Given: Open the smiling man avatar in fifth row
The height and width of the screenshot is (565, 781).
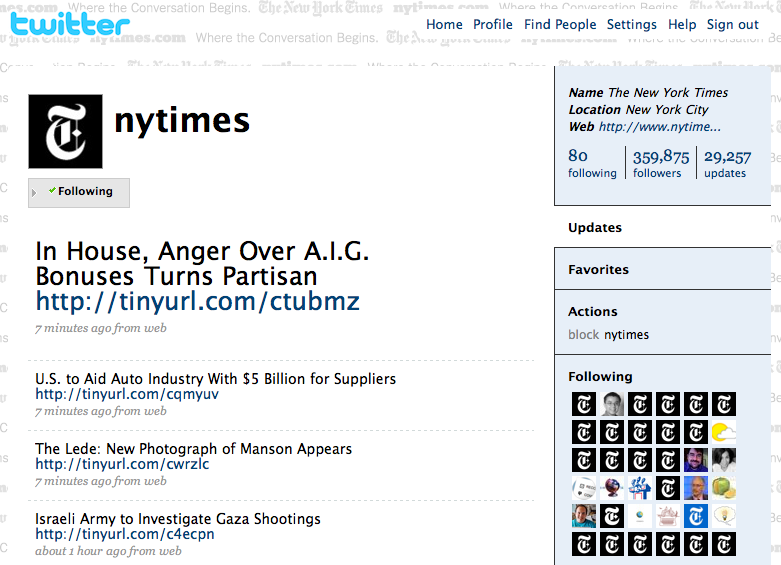Looking at the screenshot, I should [x=584, y=516].
